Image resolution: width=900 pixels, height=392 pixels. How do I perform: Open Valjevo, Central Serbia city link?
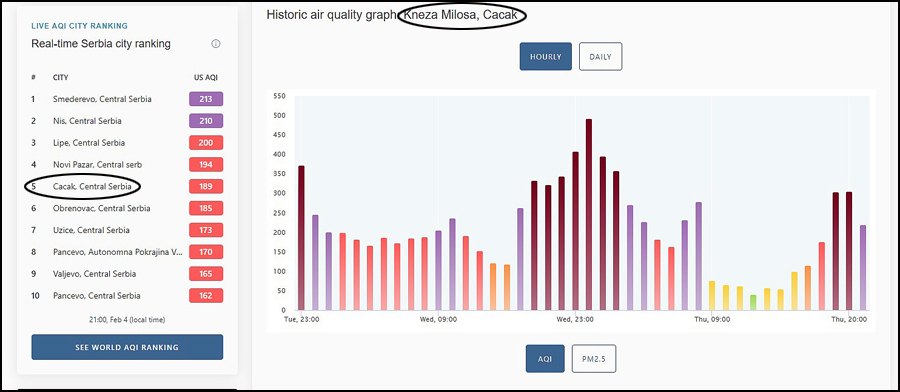(95, 274)
